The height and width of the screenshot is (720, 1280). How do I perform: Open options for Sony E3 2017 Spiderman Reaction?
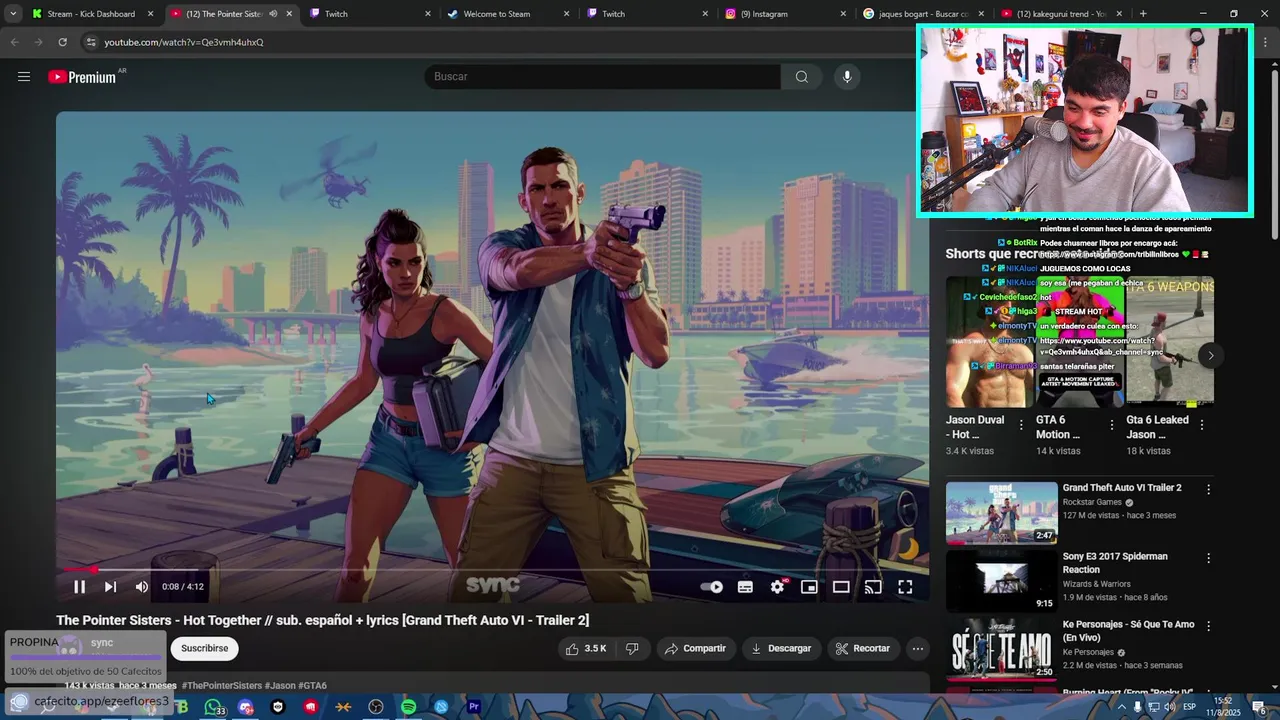1208,558
